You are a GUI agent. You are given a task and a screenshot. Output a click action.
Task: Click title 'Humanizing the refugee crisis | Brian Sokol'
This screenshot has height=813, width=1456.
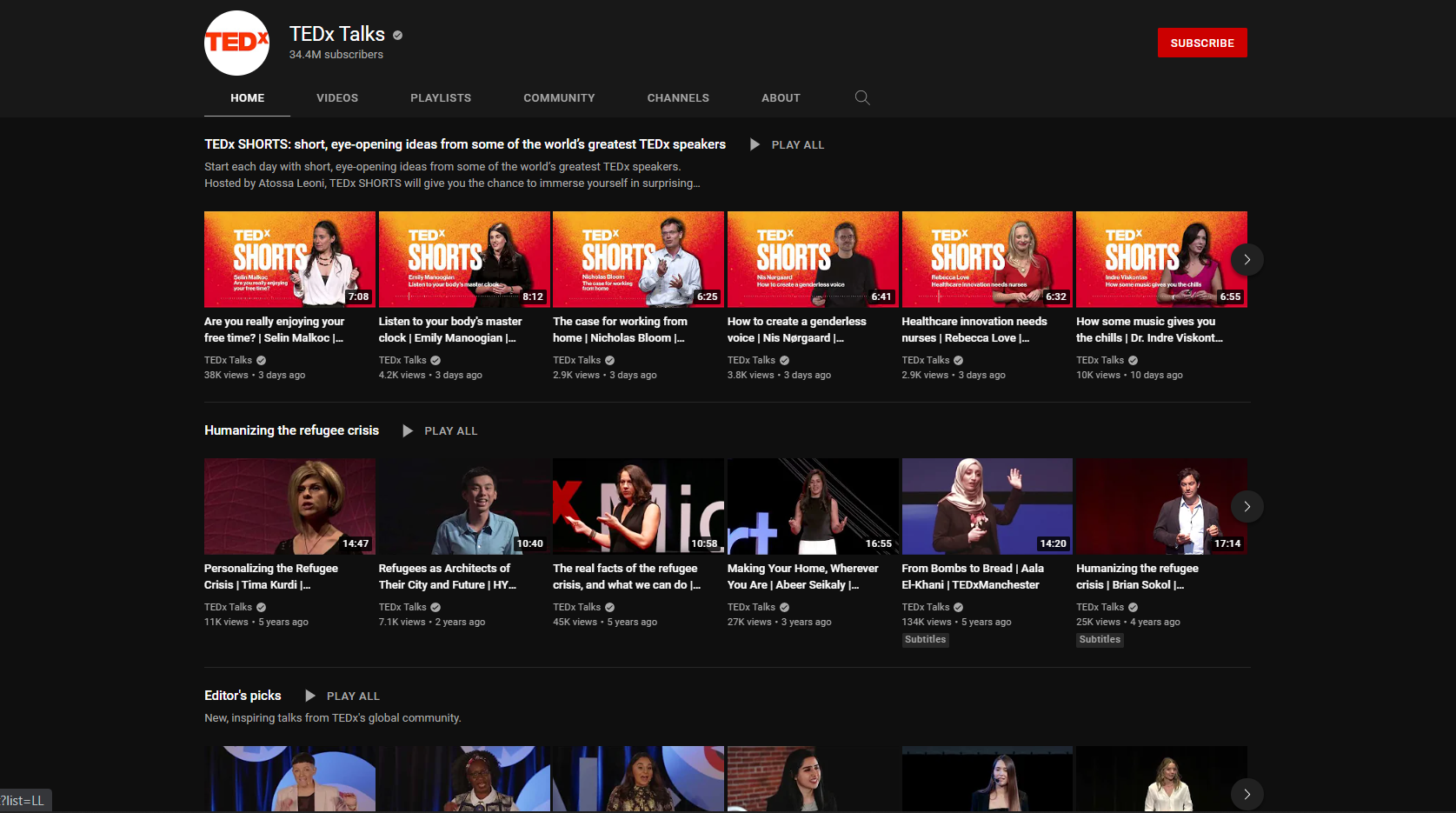(x=1137, y=576)
